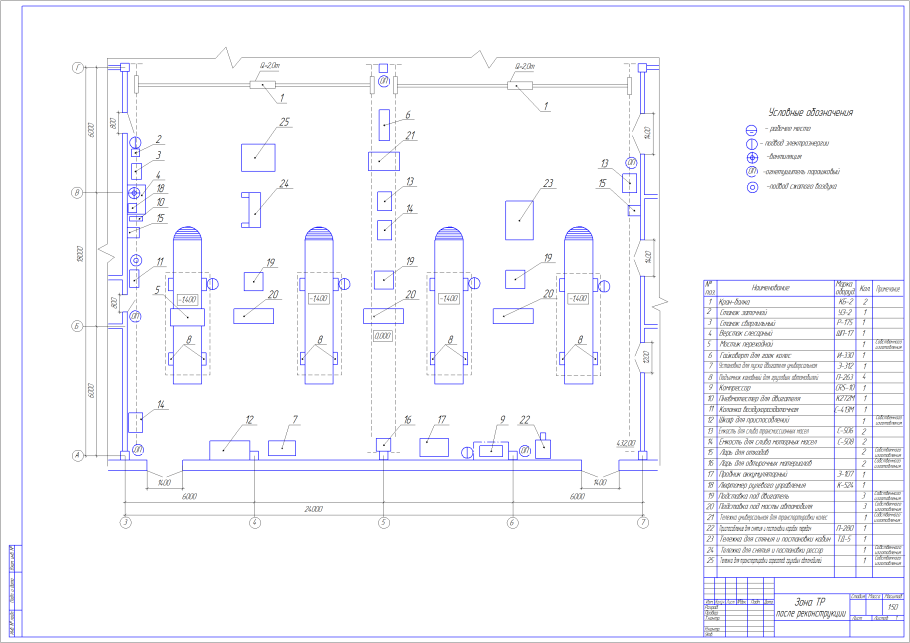
Task: Click the equipment block with callout 12
Action: coord(228,448)
